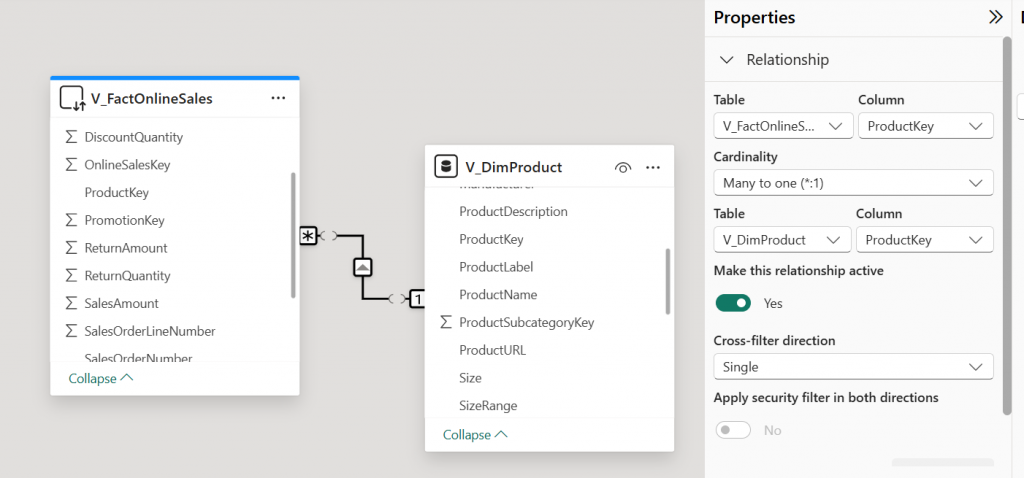Click the V_DimProduct database icon
Viewport: 1024px width, 478px height.
tap(446, 167)
